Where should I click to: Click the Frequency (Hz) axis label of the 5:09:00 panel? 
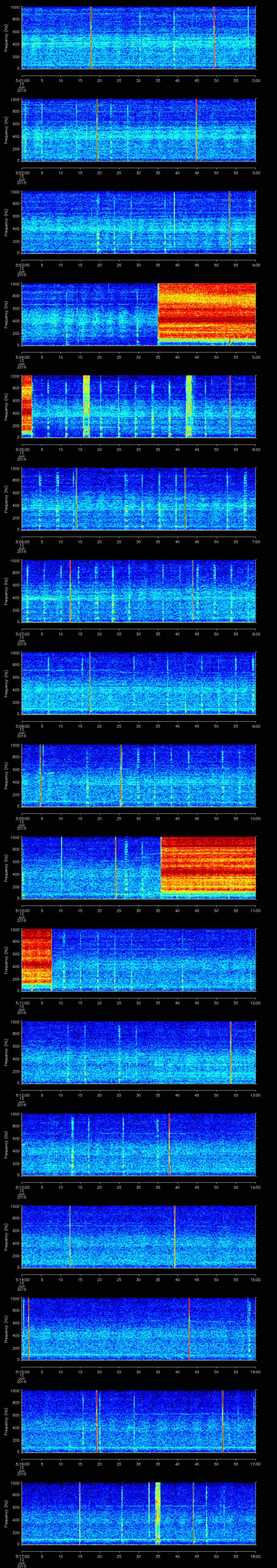tap(6, 775)
